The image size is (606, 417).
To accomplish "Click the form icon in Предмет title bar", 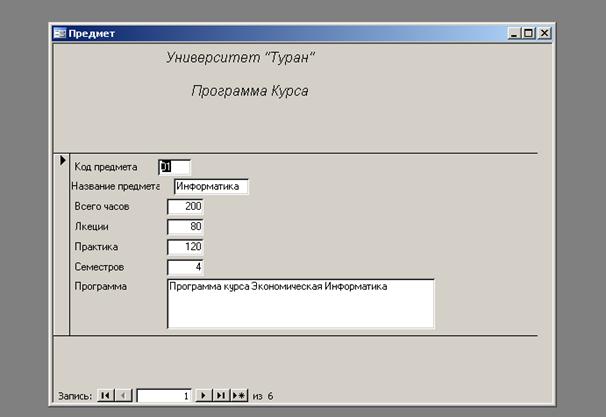I will point(60,34).
